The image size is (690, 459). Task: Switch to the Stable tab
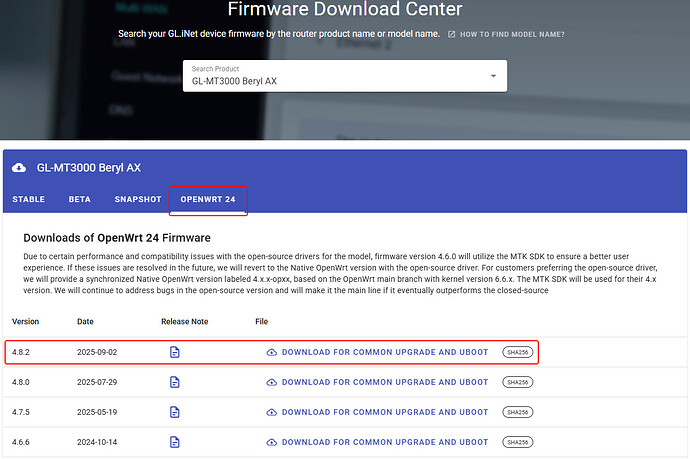pyautogui.click(x=28, y=199)
